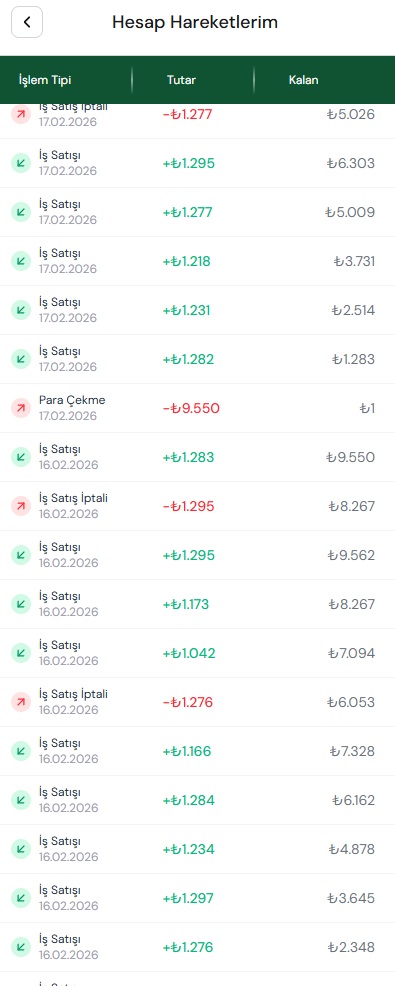Click red arrow icon of the -₺1.276 cancellation
The image size is (395, 986).
21,702
